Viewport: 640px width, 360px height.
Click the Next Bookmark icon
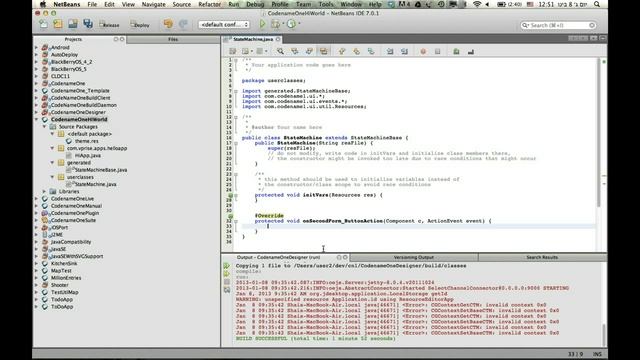tap(356, 51)
